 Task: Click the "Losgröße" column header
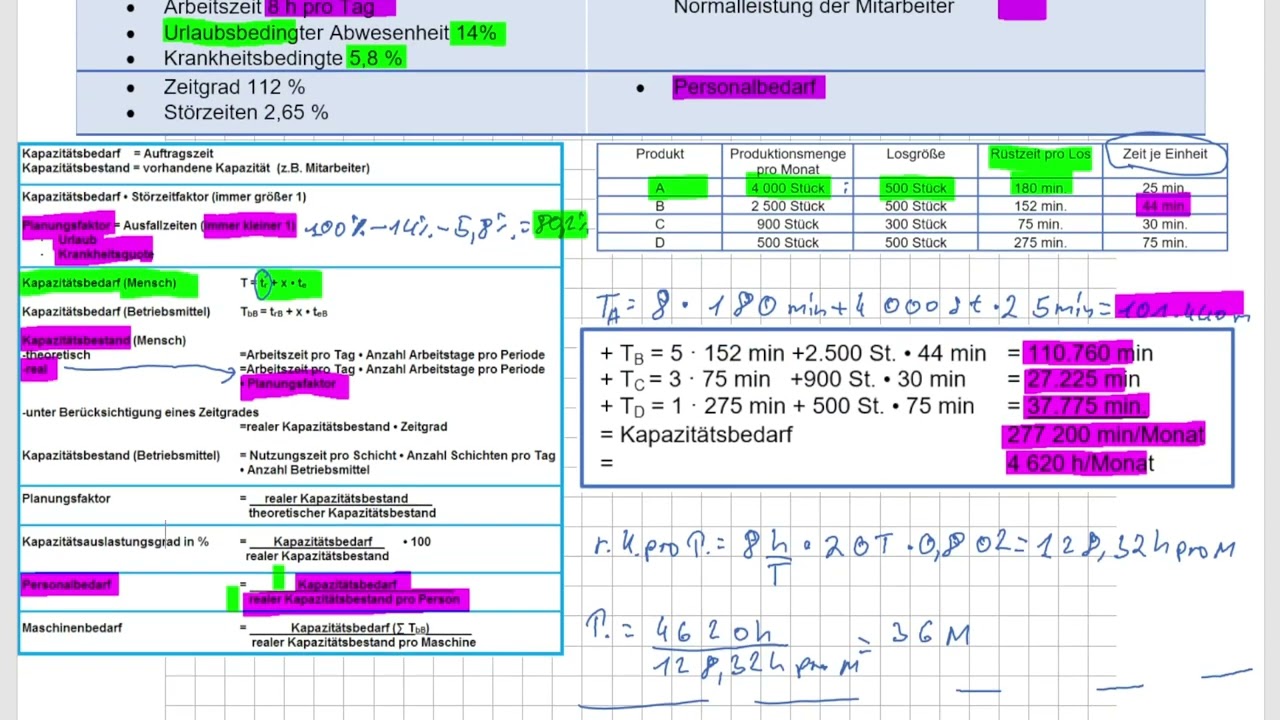pyautogui.click(x=915, y=154)
